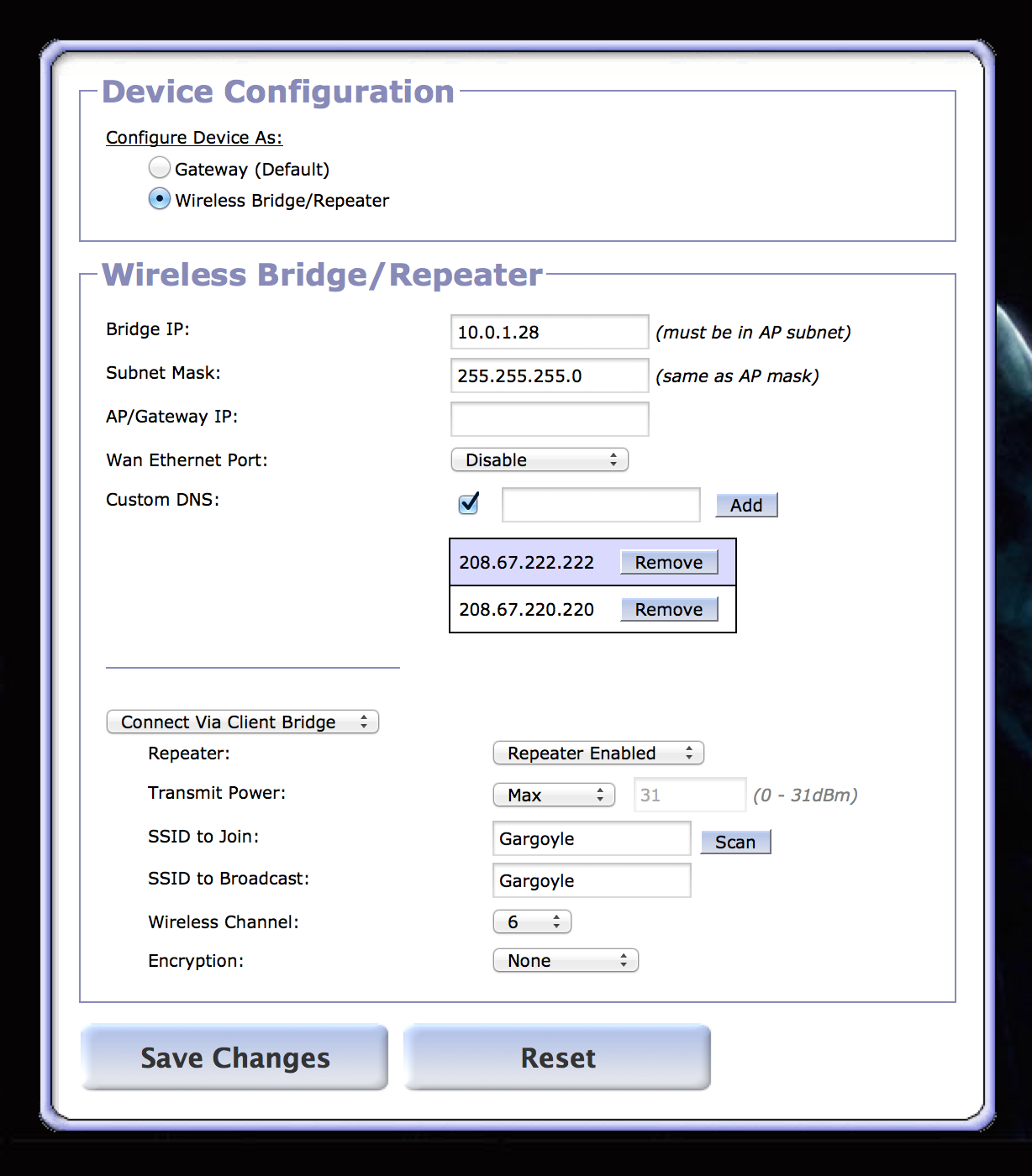Open the Wan Ethernet Port dropdown
The height and width of the screenshot is (1176, 1032).
(x=540, y=459)
